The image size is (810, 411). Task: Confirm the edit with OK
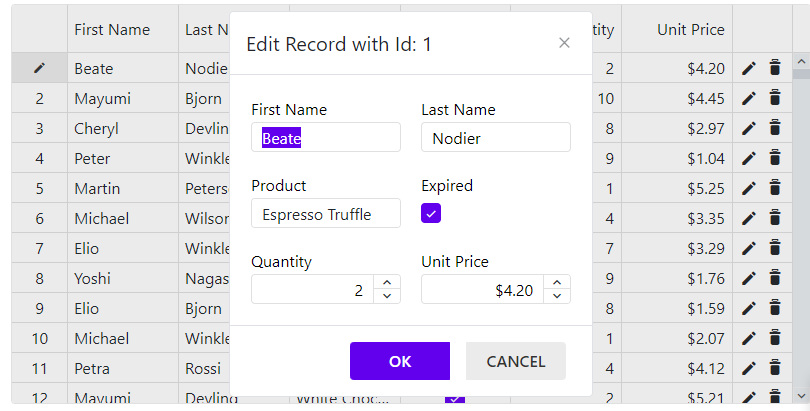(x=400, y=361)
